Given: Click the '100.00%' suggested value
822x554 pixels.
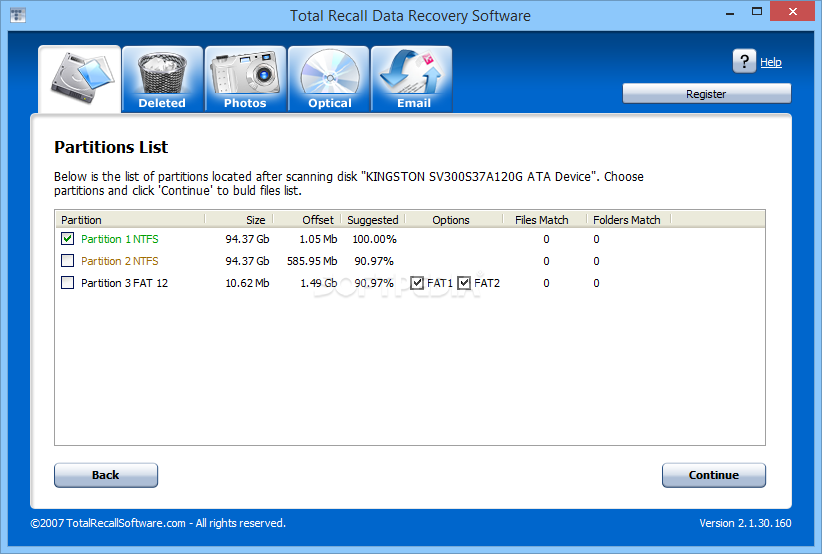Looking at the screenshot, I should [x=374, y=239].
